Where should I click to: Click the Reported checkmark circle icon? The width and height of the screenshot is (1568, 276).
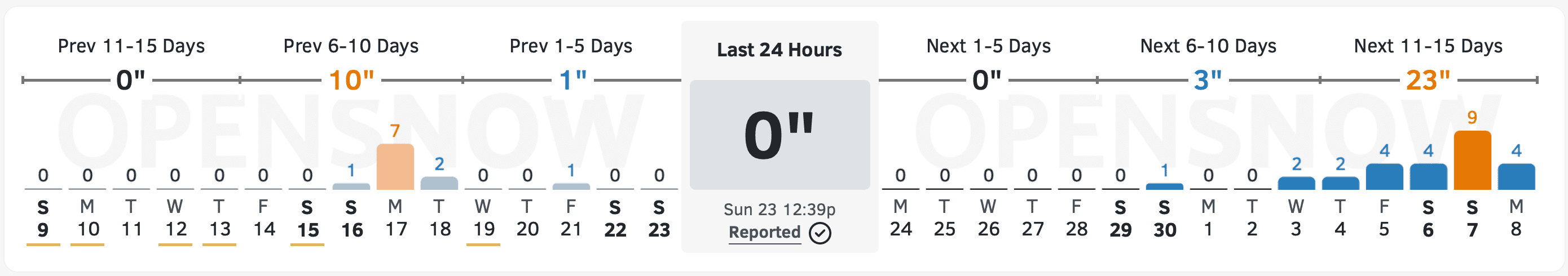point(820,233)
